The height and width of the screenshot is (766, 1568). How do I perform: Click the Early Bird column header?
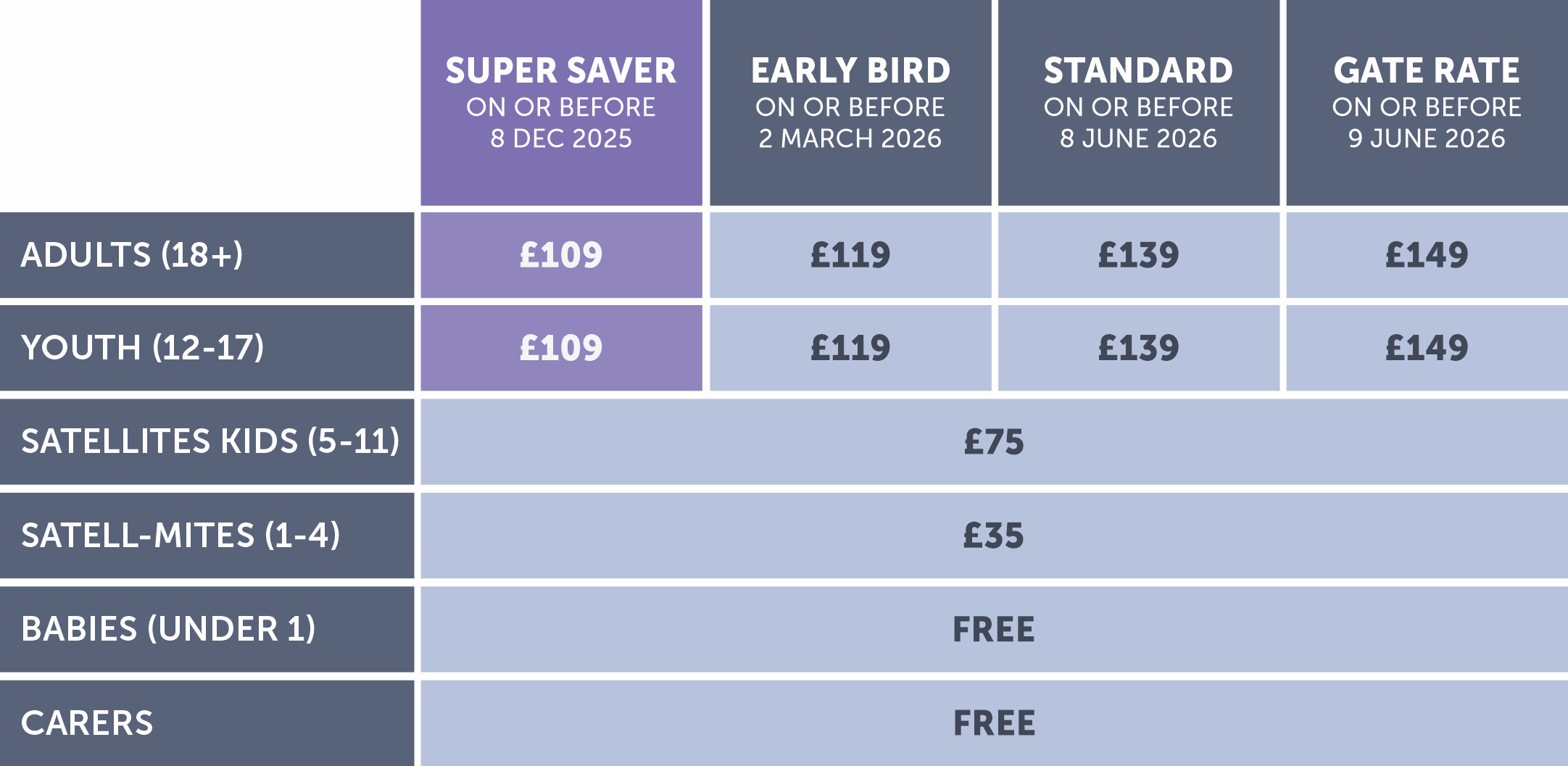point(850,103)
